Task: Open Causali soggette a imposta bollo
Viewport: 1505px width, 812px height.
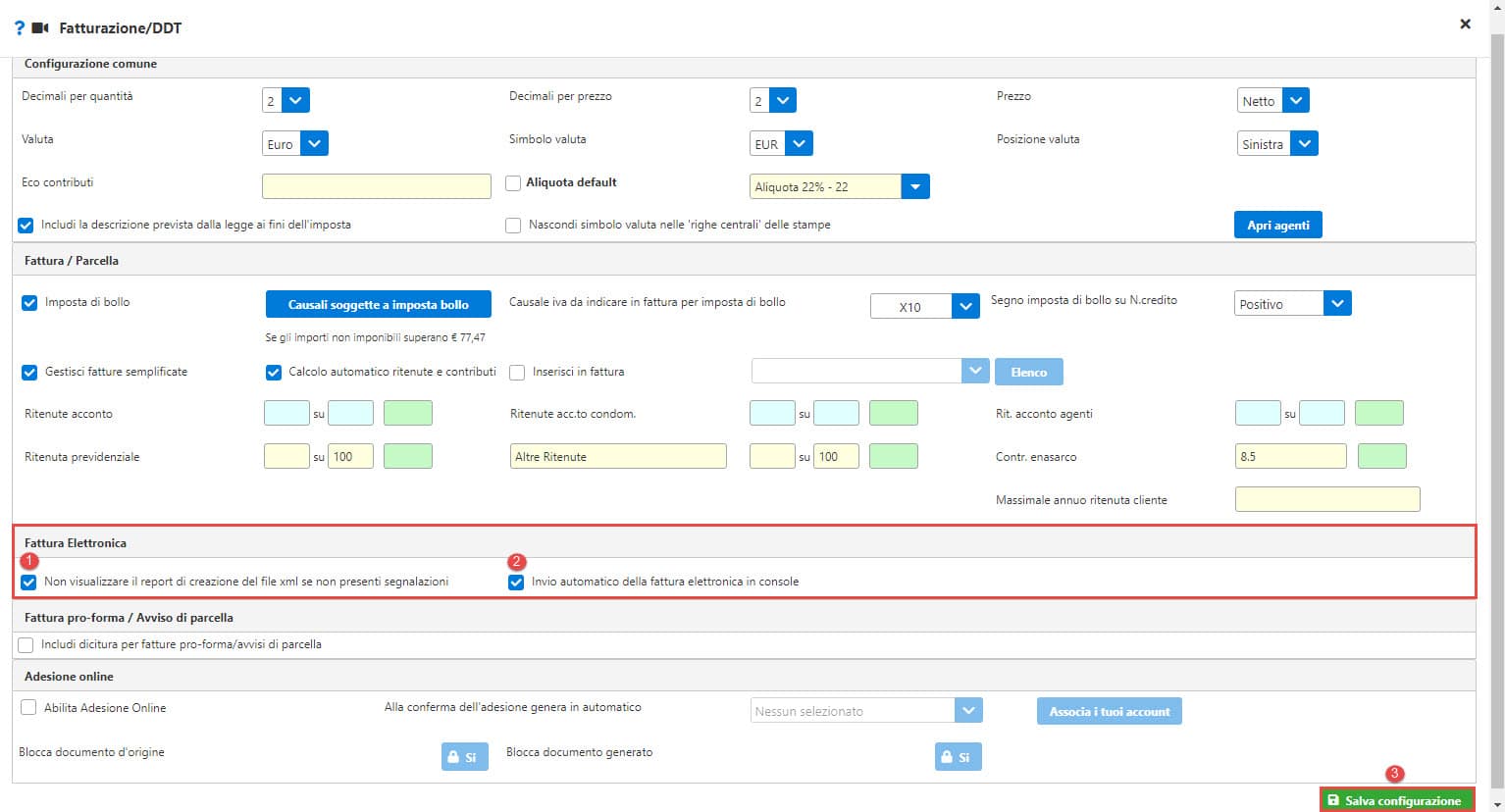Action: tap(378, 304)
